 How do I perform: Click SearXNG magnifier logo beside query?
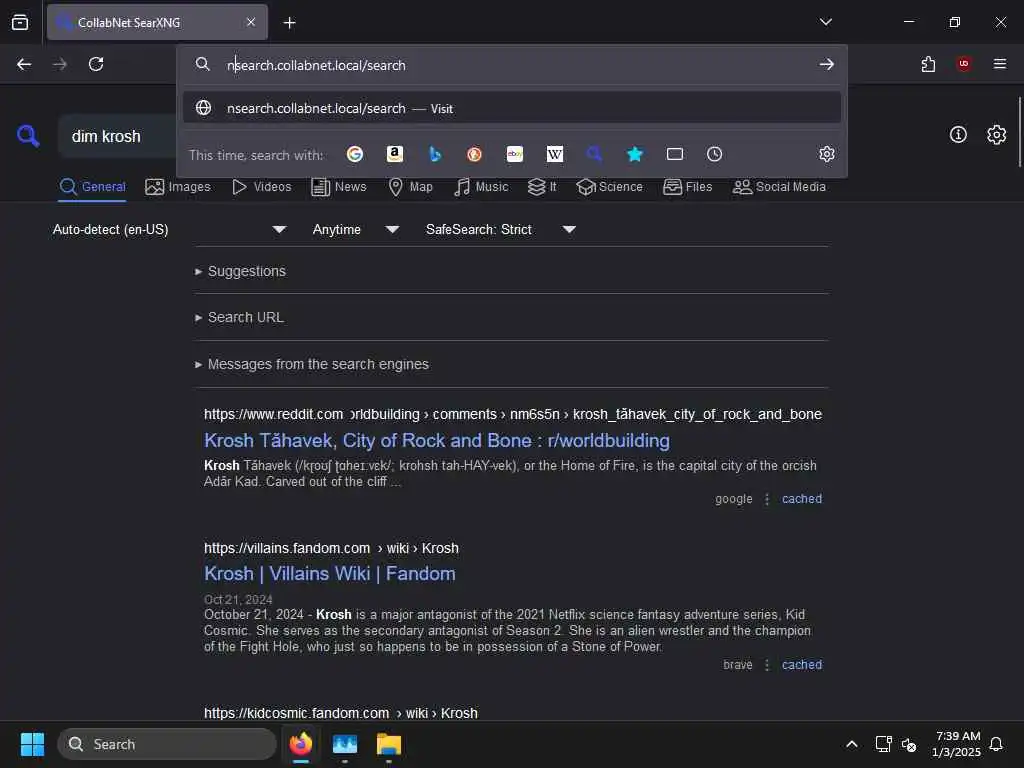[x=27, y=136]
